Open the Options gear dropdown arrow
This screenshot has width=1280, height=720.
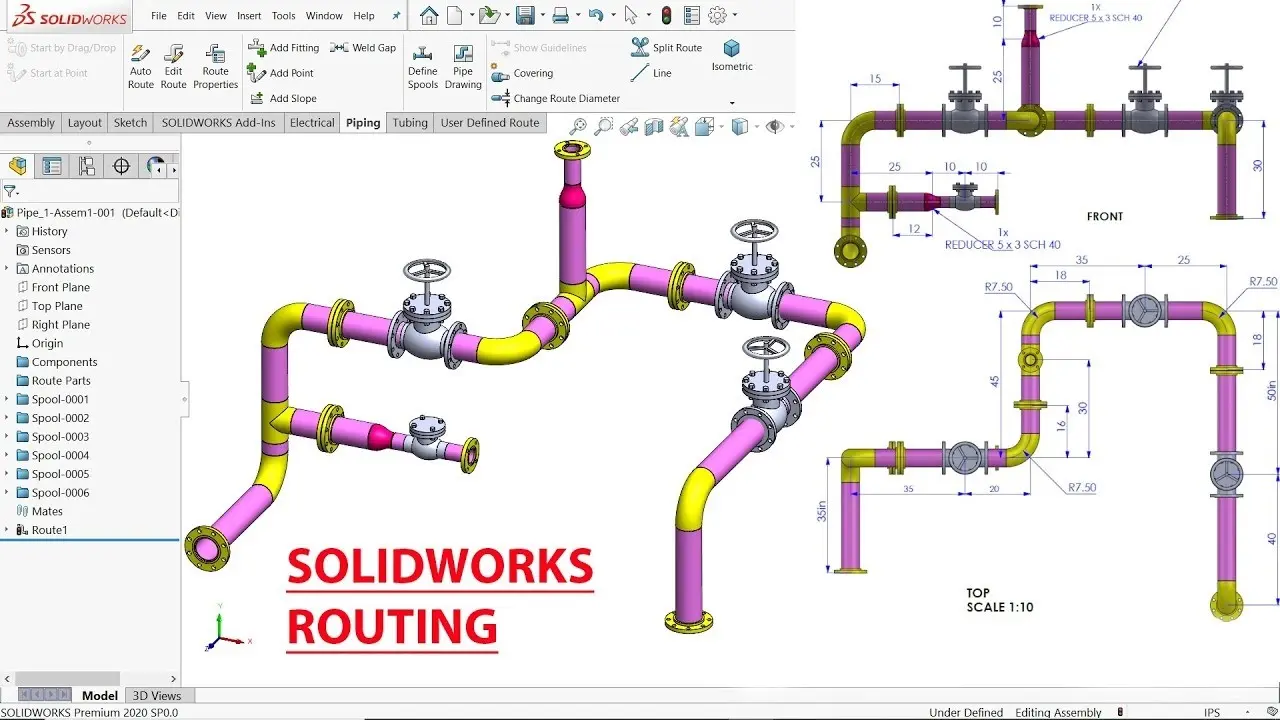point(735,16)
